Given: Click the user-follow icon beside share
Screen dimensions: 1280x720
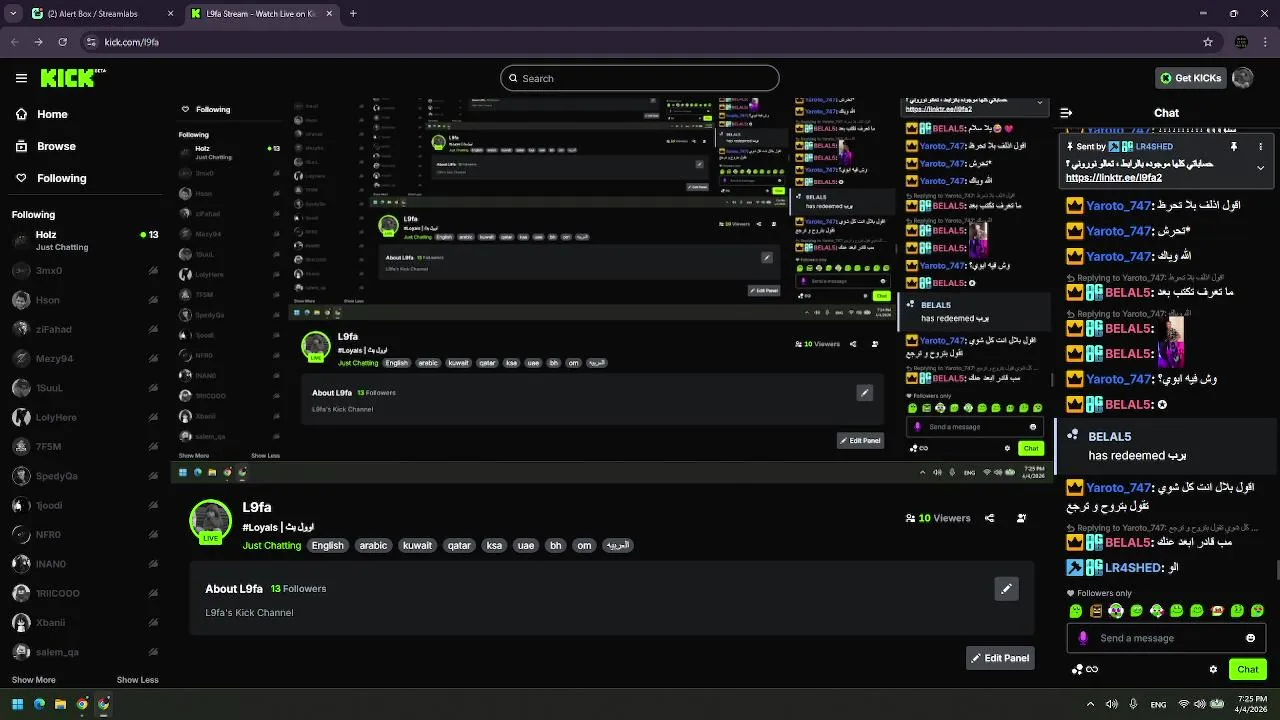Looking at the screenshot, I should click(1021, 518).
